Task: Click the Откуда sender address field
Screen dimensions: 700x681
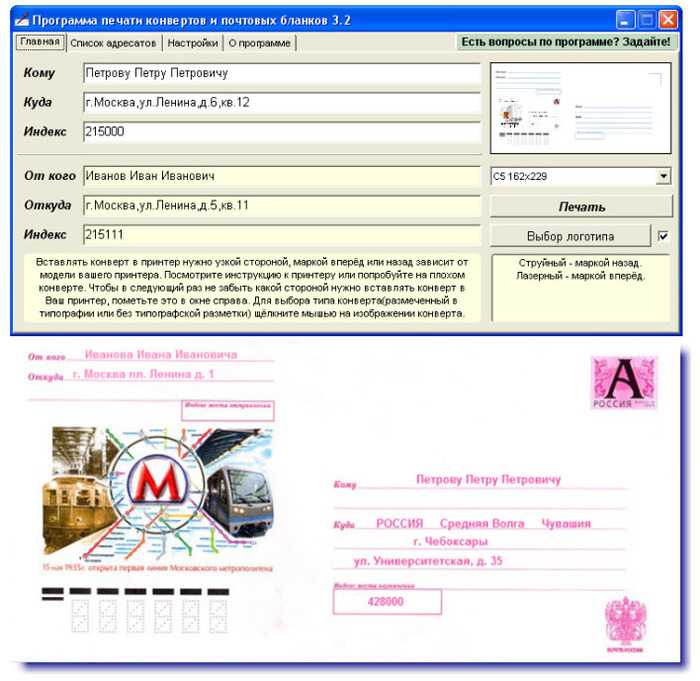Action: [x=282, y=205]
